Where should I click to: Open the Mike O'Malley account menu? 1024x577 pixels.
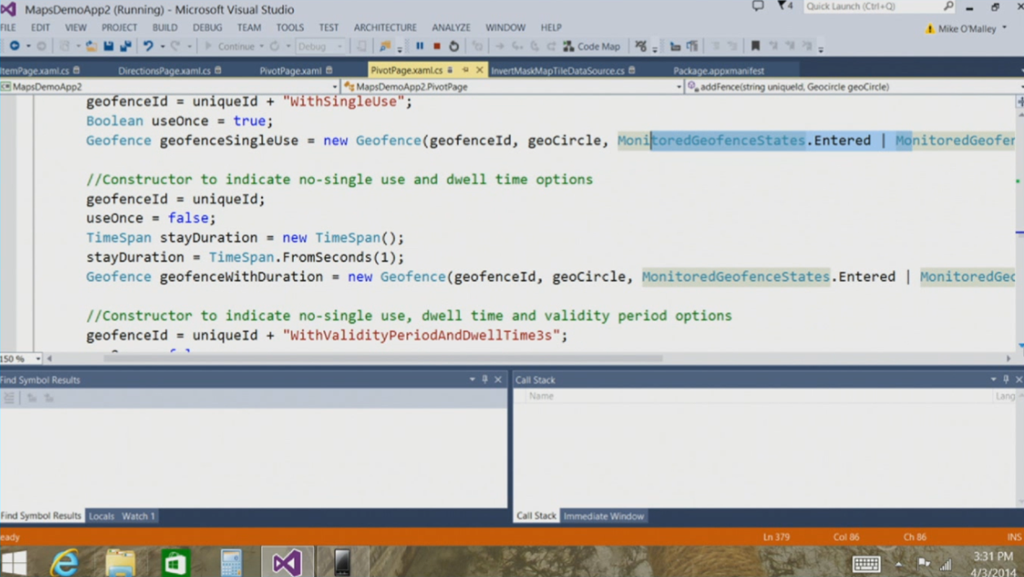point(967,29)
